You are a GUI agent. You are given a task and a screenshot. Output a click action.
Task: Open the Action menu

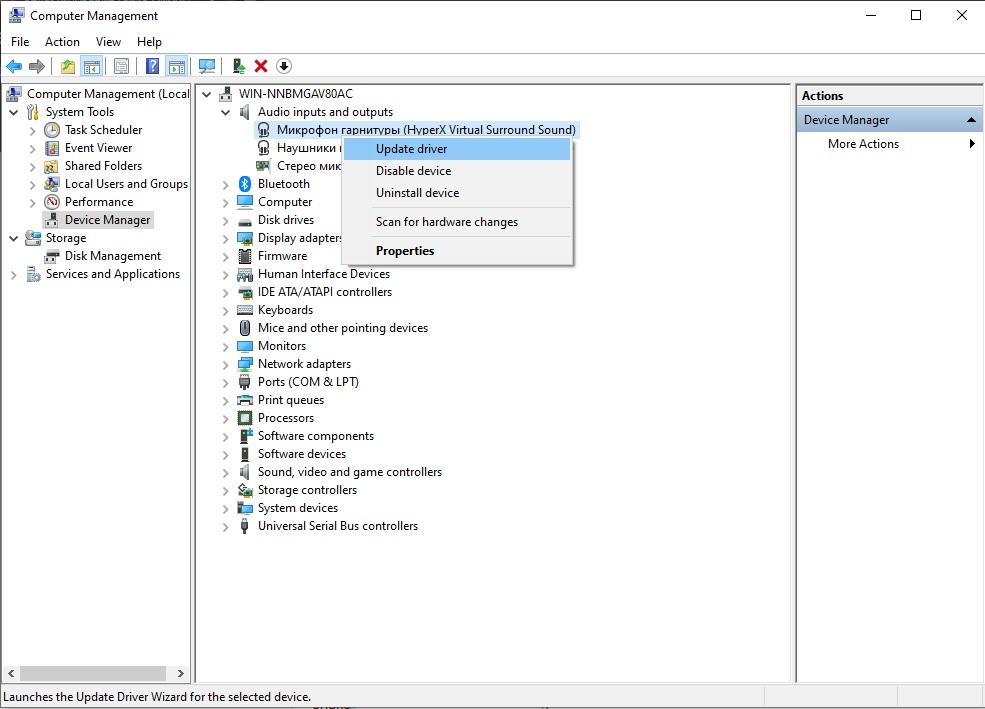[x=62, y=42]
